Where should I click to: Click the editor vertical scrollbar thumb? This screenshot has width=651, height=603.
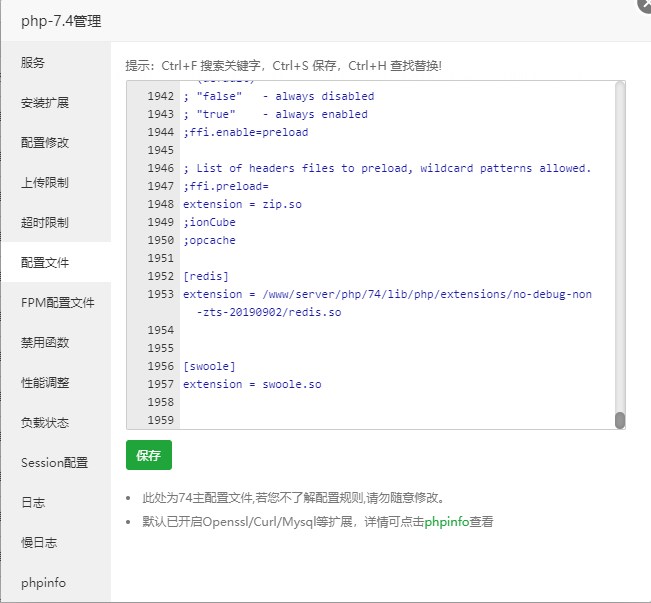[x=620, y=420]
